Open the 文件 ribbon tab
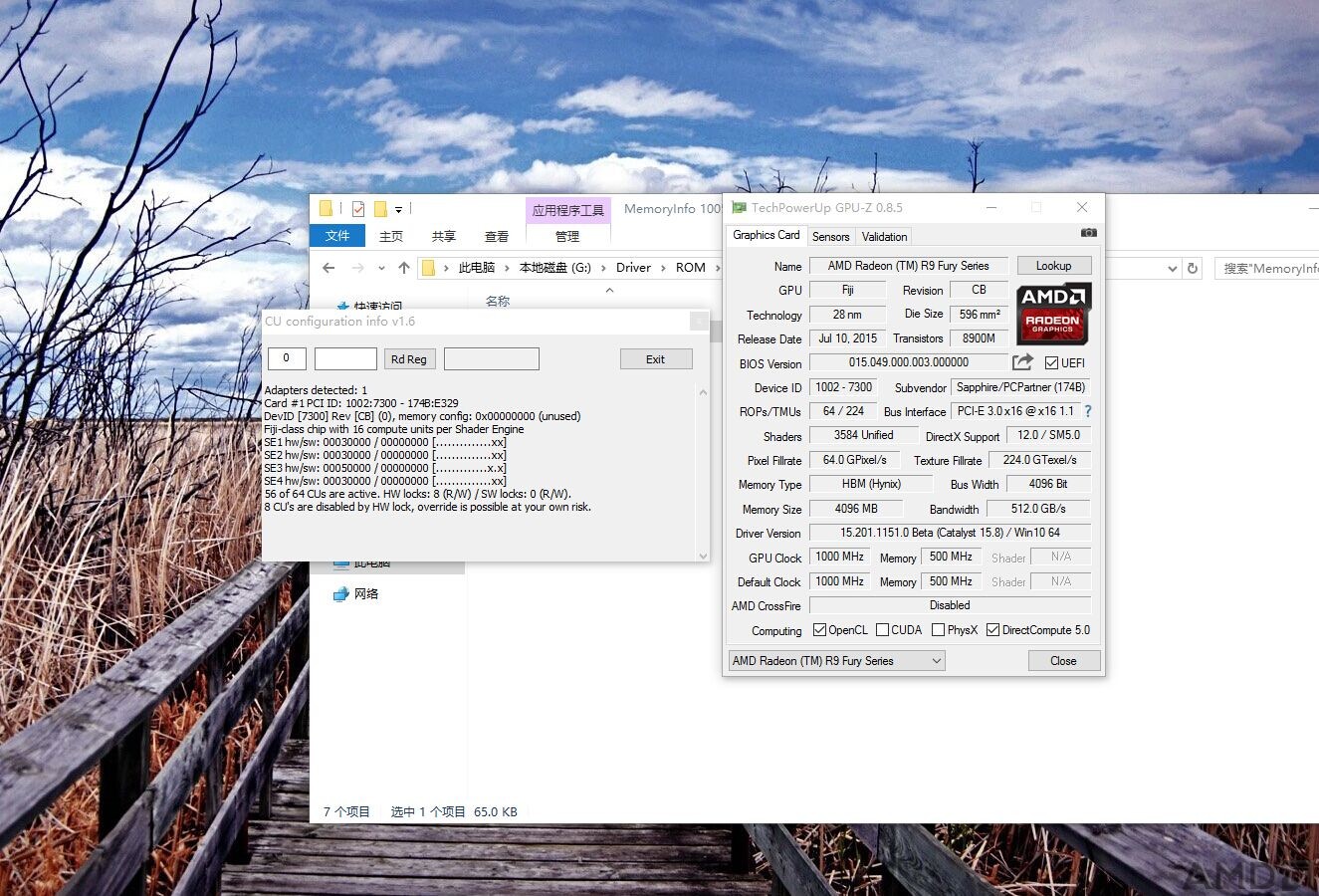The height and width of the screenshot is (896, 1319). tap(337, 236)
